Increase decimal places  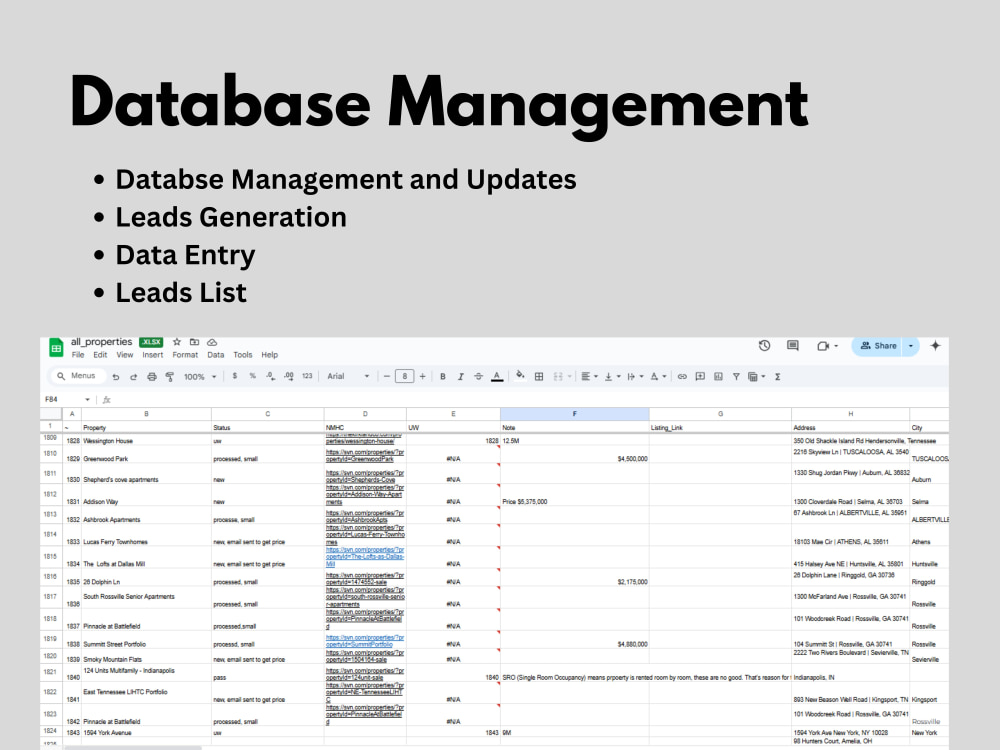tap(289, 376)
